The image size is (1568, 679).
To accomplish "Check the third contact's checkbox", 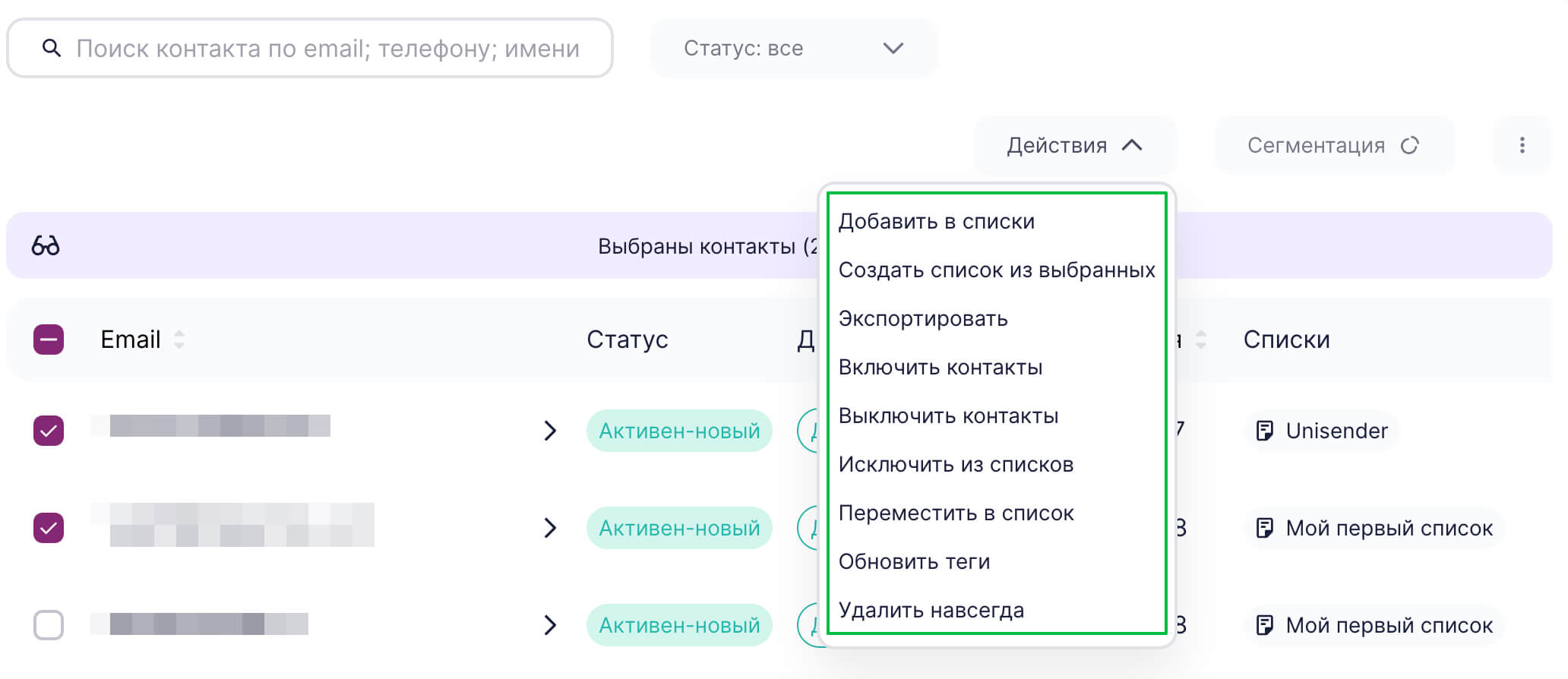I will (49, 625).
